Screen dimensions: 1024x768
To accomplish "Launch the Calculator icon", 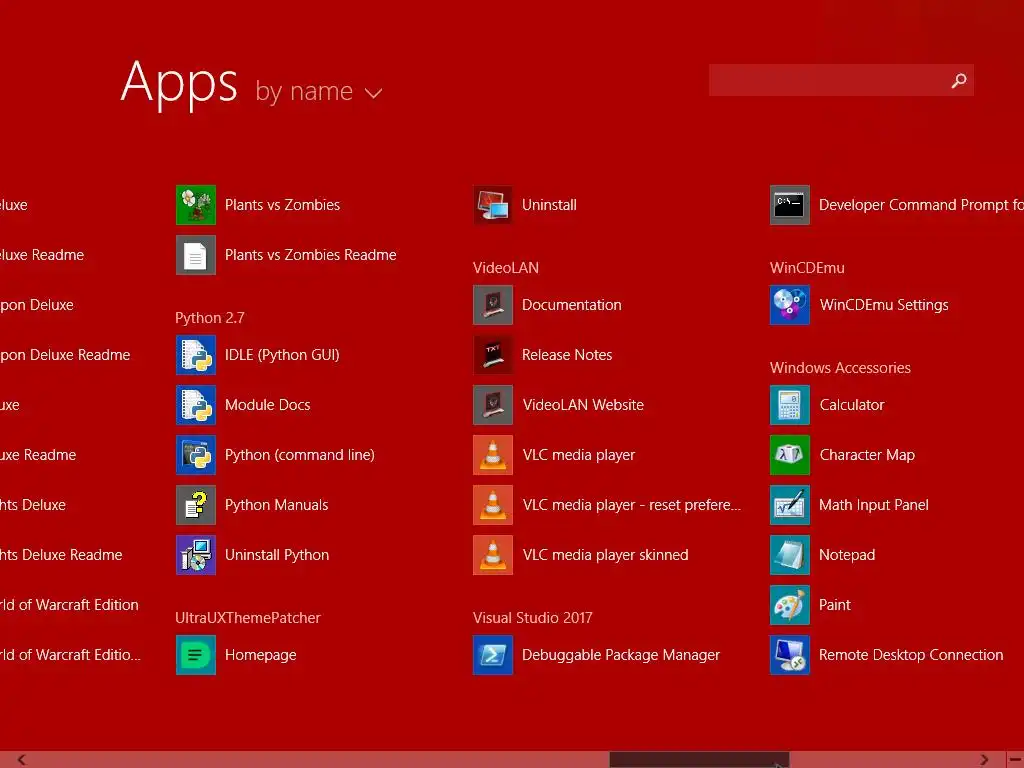I will 790,405.
